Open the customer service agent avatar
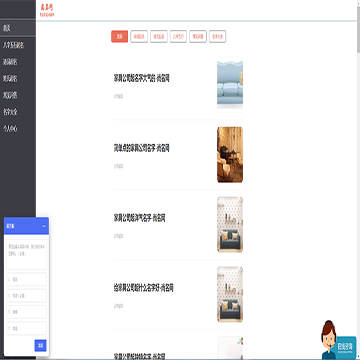This screenshot has height=360, width=360. 329,339
